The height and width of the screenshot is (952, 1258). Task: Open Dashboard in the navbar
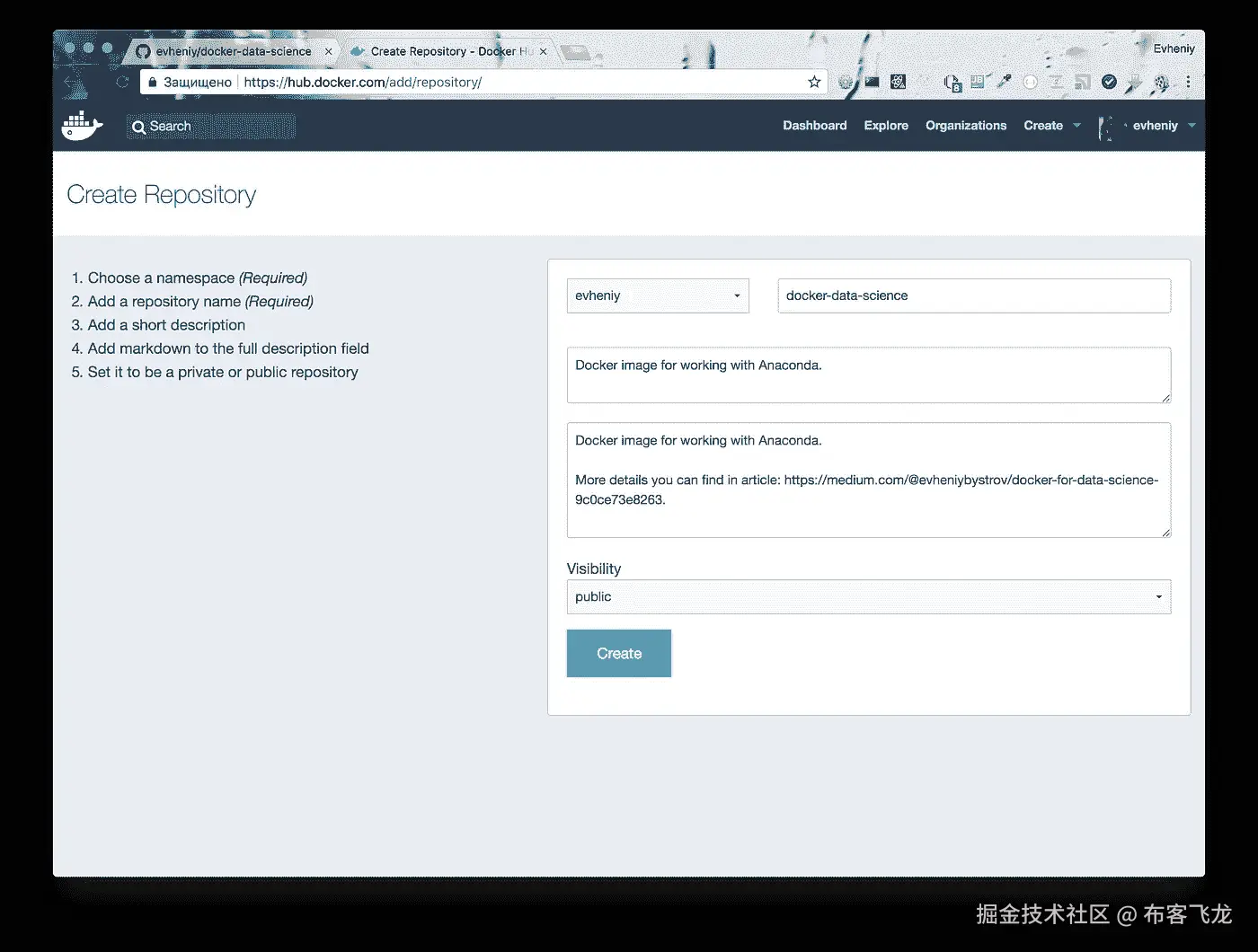tap(814, 126)
